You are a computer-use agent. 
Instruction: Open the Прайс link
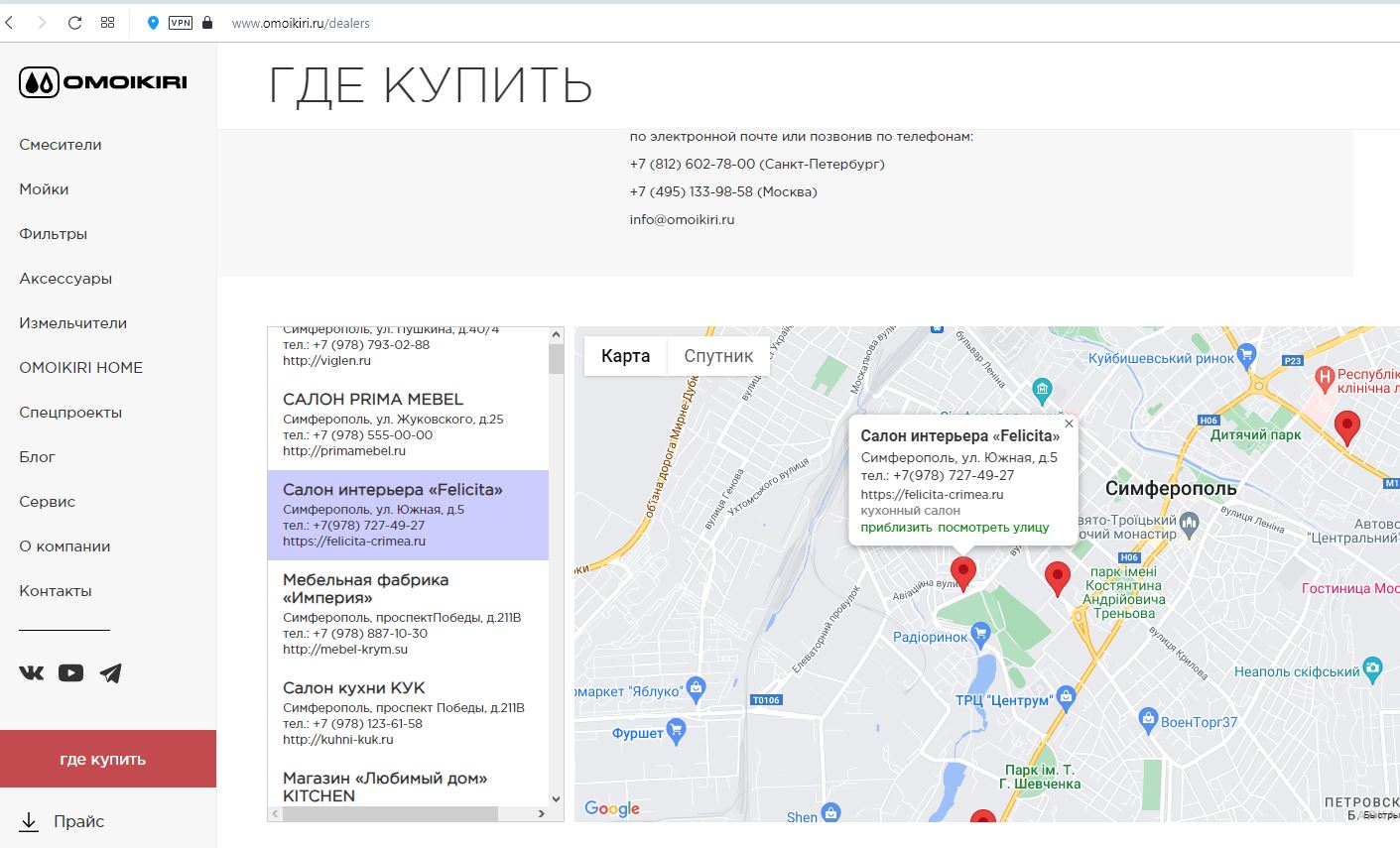(79, 821)
